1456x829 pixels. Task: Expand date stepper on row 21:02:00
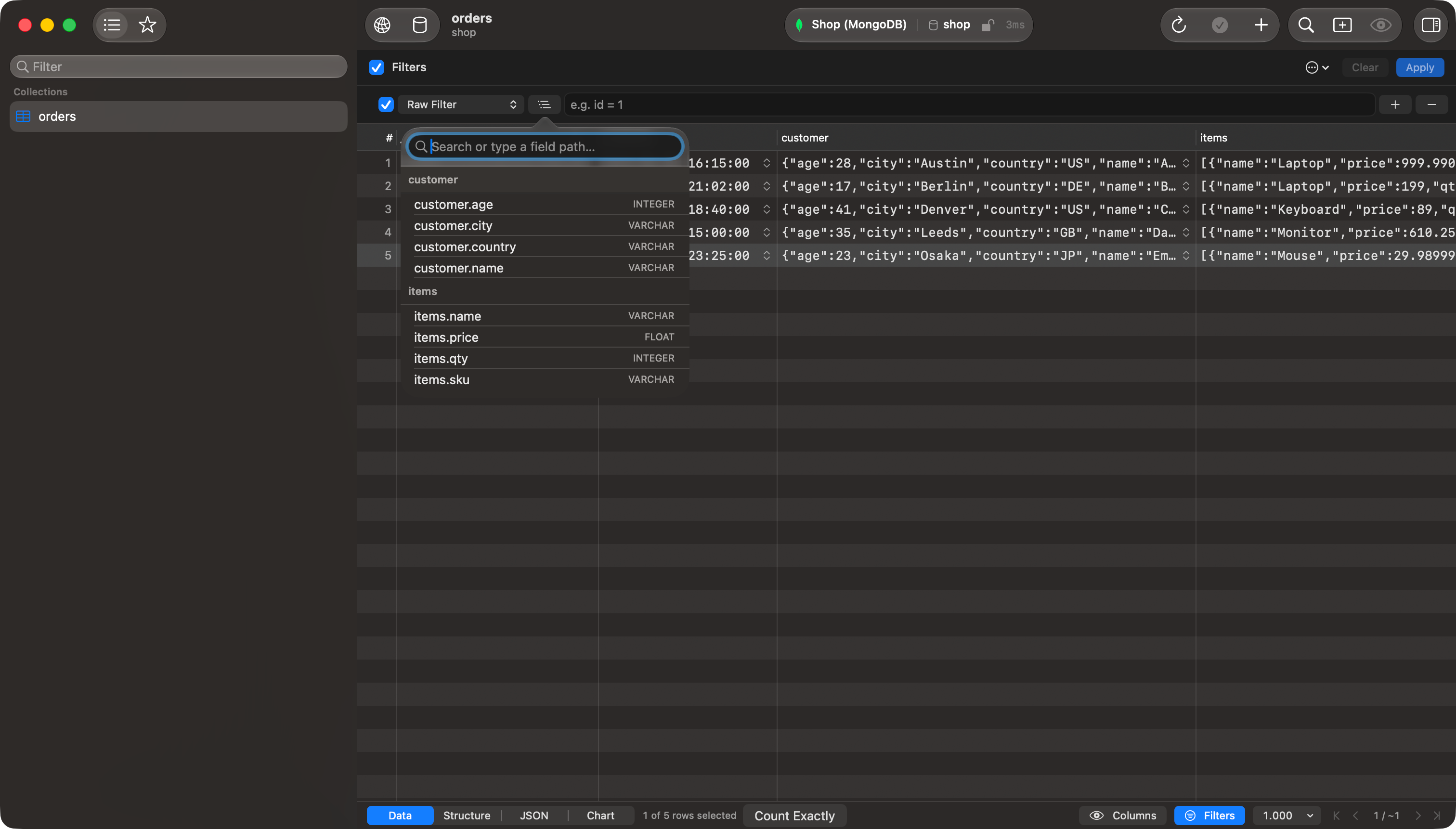pyautogui.click(x=767, y=186)
